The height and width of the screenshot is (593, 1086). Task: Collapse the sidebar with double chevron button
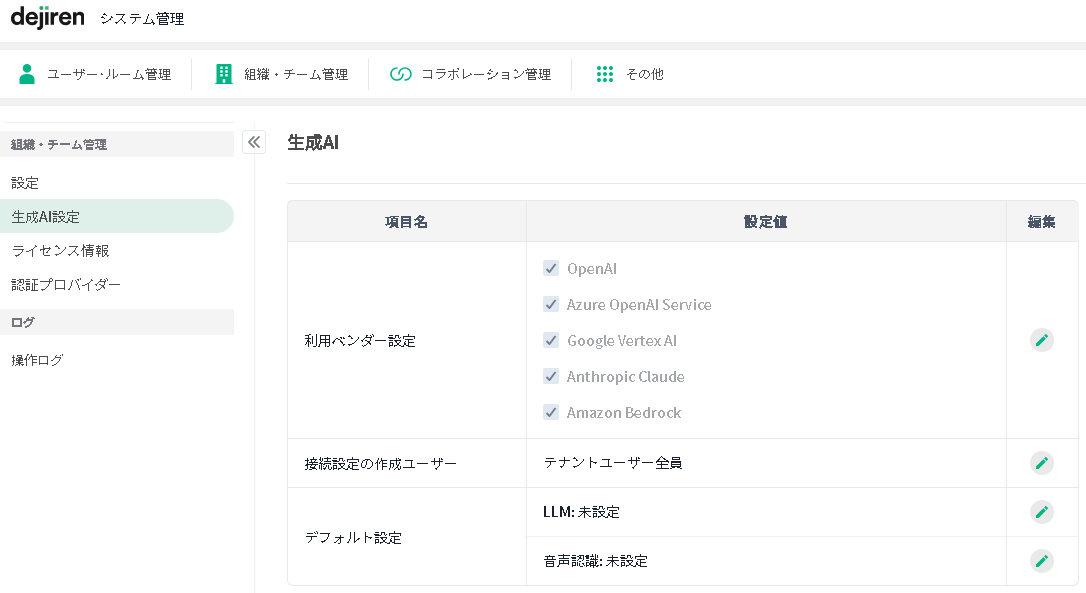pyautogui.click(x=254, y=142)
